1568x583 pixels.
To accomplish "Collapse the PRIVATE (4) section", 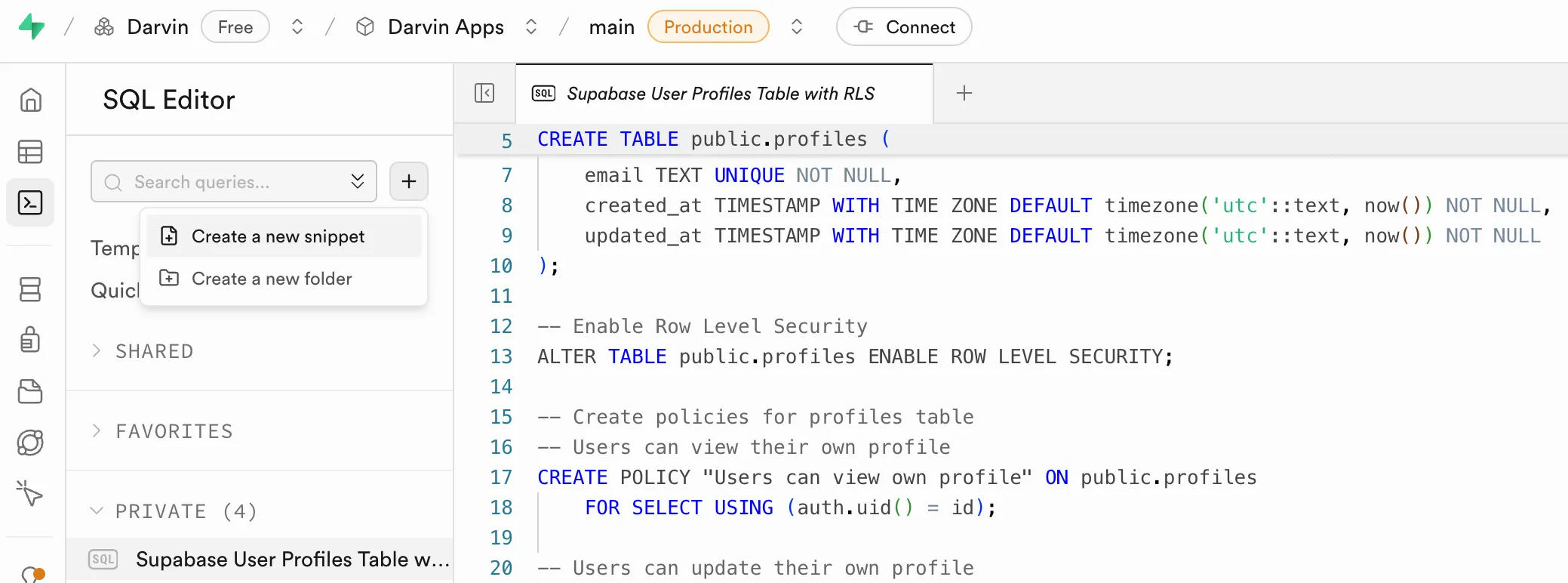I will click(x=174, y=511).
